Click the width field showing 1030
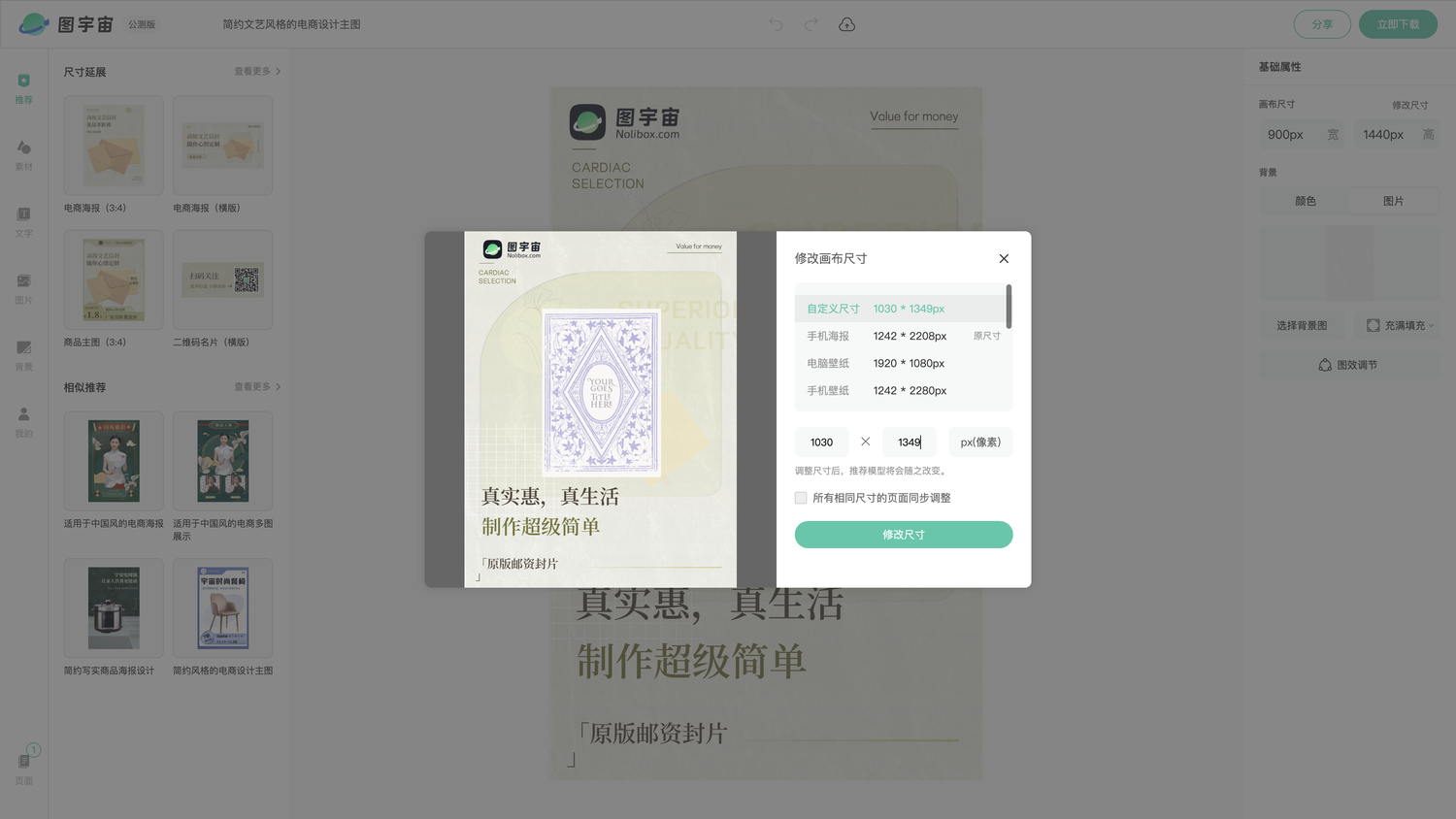 click(822, 442)
